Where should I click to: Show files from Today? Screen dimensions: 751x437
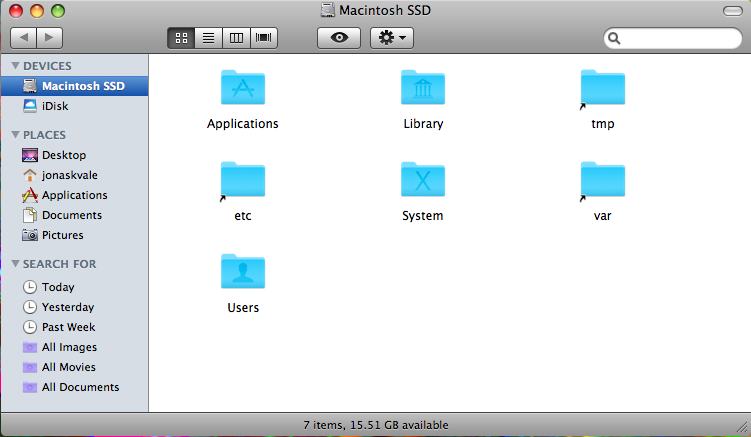75,287
